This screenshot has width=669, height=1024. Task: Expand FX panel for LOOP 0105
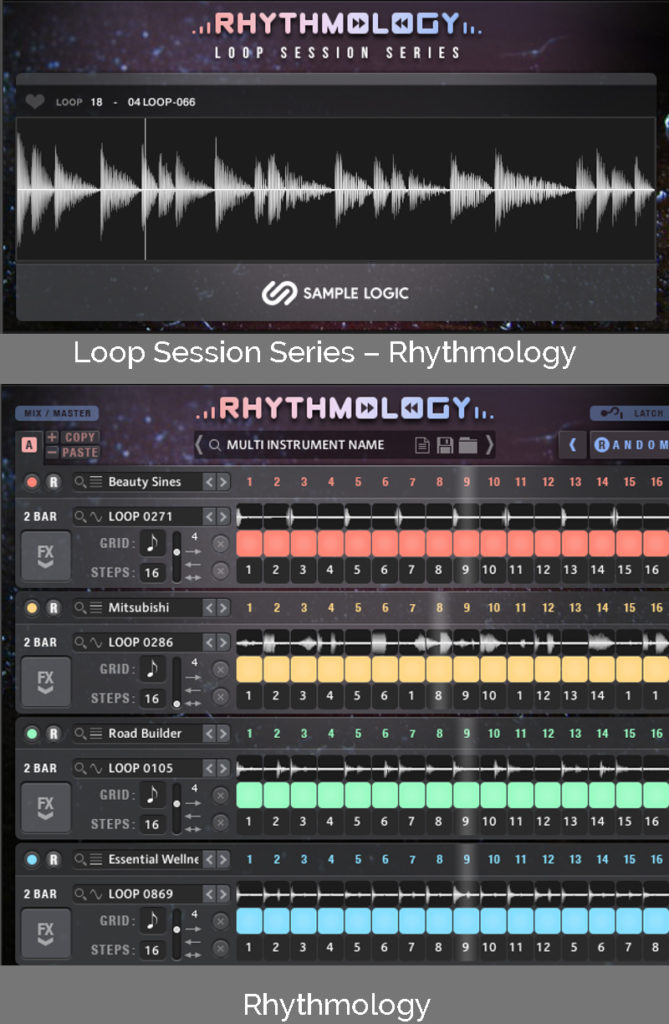[45, 808]
